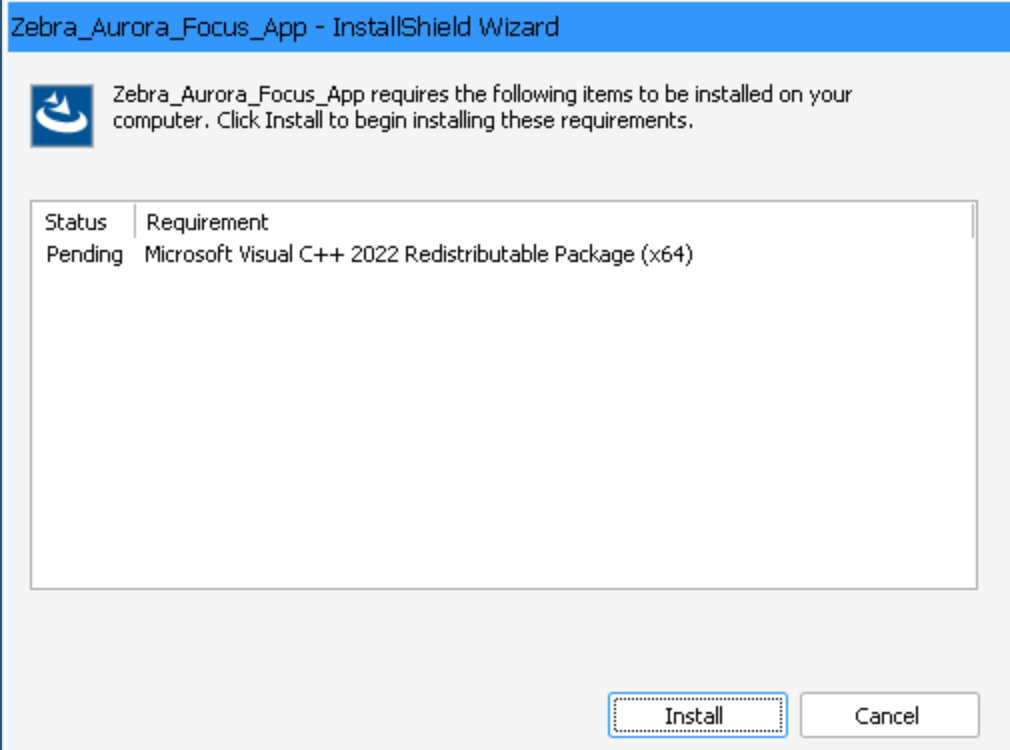Screen dimensions: 1010x750
Task: Click blank dialog area left of Install button
Action: [309, 715]
